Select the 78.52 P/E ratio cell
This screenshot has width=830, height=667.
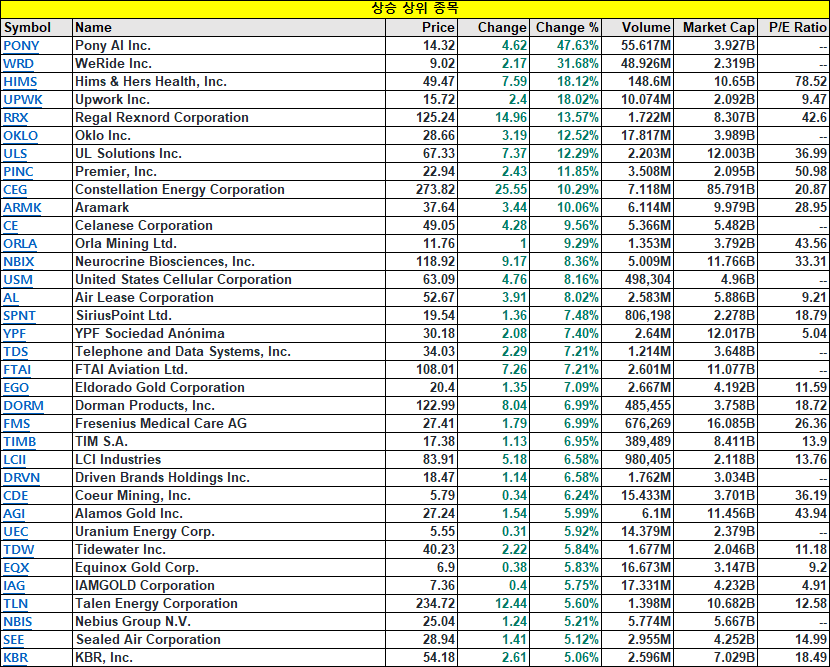pos(794,82)
